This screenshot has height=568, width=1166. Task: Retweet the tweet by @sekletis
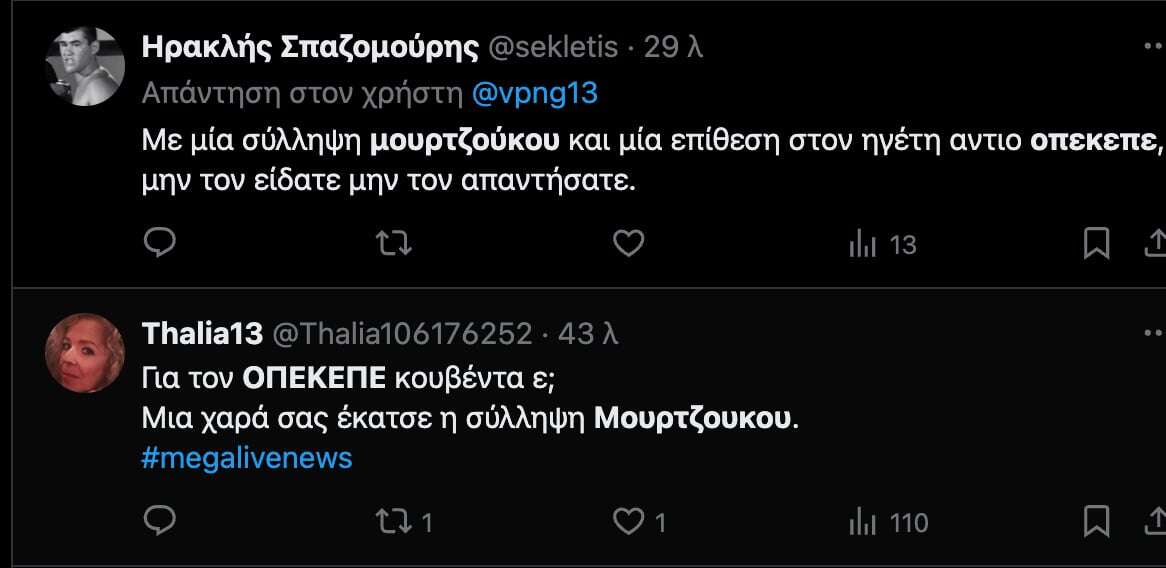(x=394, y=243)
